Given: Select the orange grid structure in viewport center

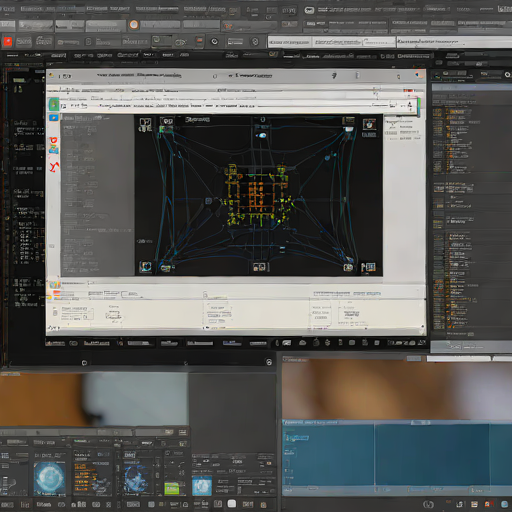Looking at the screenshot, I should (x=257, y=194).
